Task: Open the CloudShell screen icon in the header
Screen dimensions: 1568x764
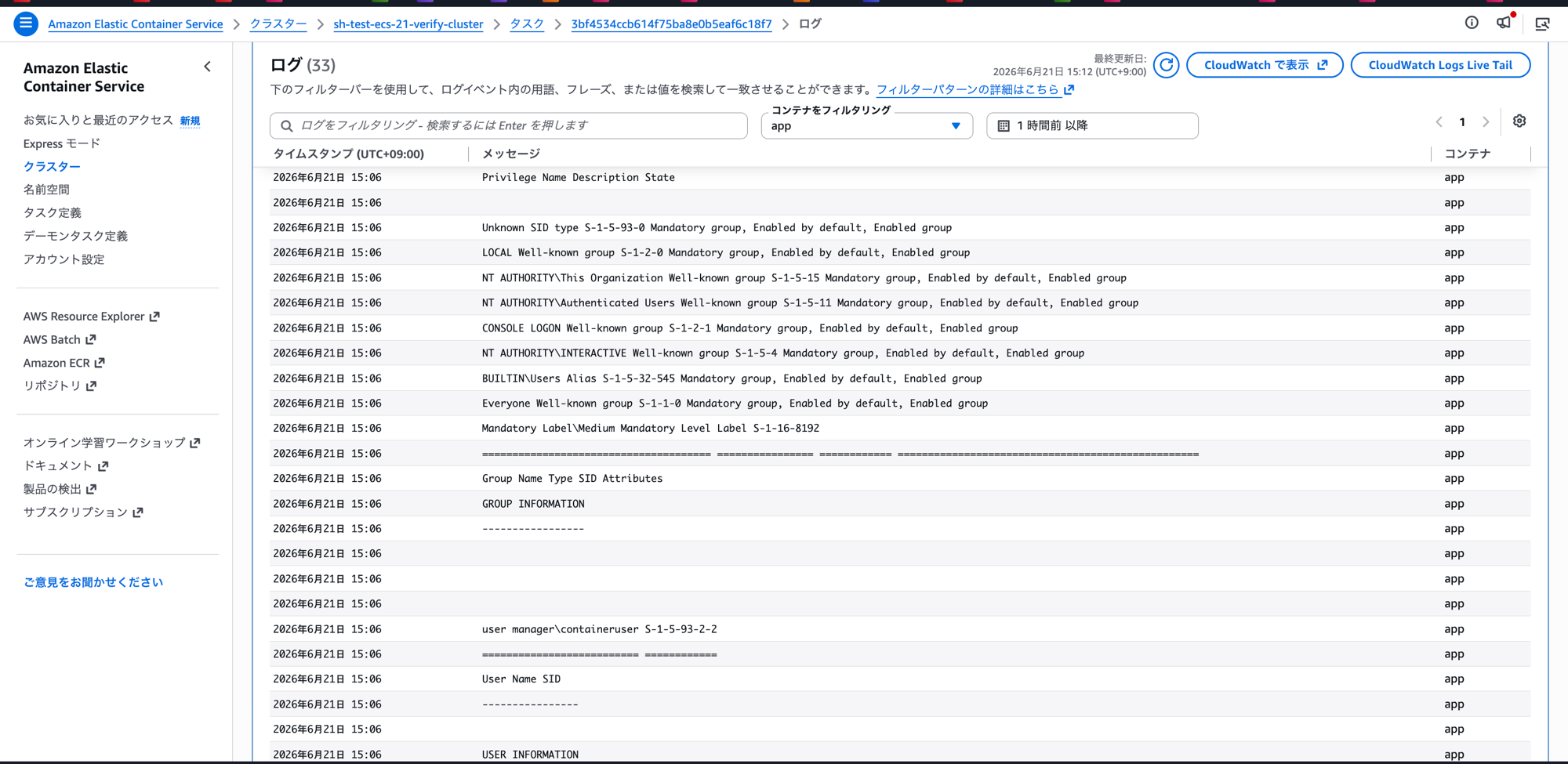Action: [1542, 24]
